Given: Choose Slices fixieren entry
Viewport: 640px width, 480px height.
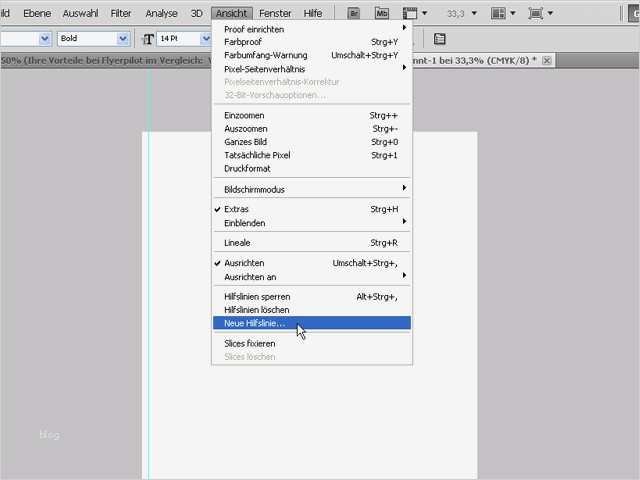Looking at the screenshot, I should click(312, 344).
